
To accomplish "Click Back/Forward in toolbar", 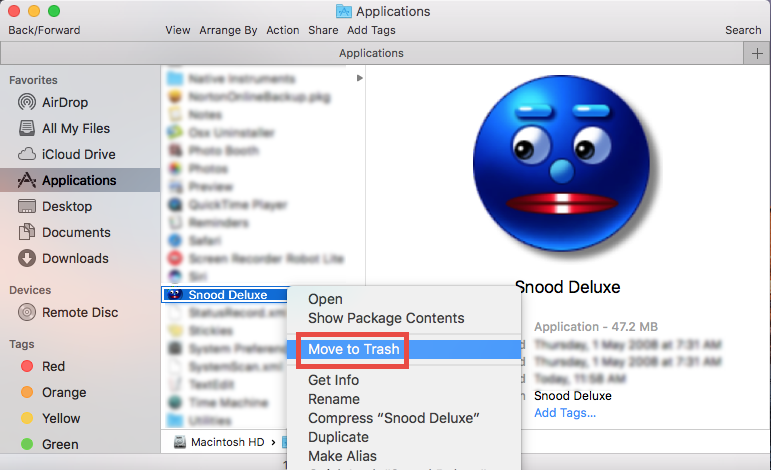I will pos(44,30).
